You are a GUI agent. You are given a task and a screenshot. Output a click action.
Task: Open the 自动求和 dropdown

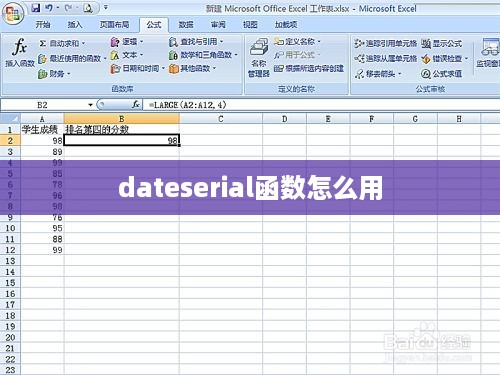(62, 43)
